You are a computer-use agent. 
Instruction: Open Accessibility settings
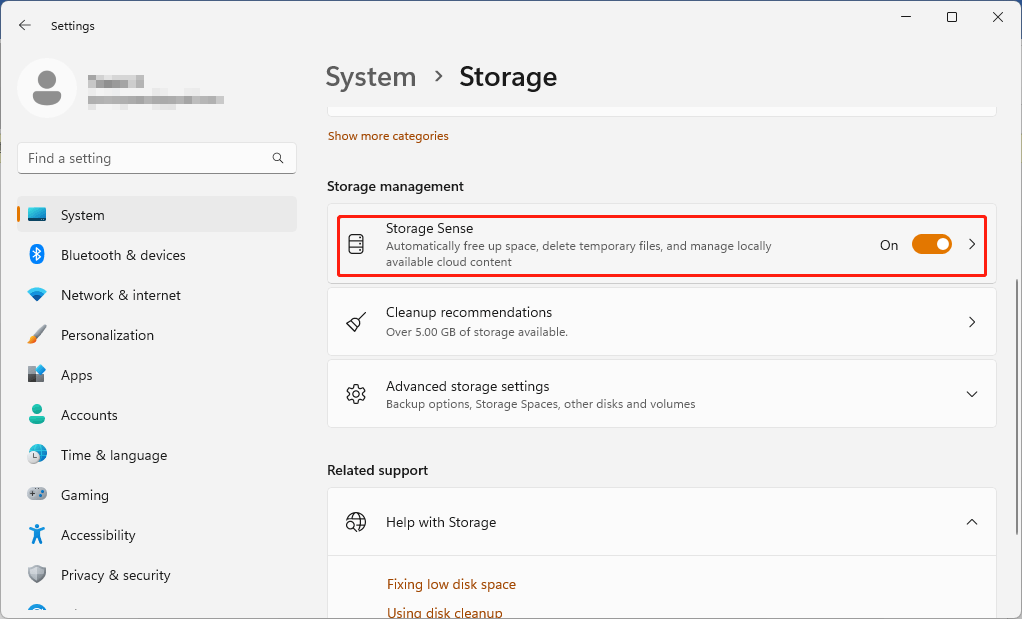click(97, 535)
